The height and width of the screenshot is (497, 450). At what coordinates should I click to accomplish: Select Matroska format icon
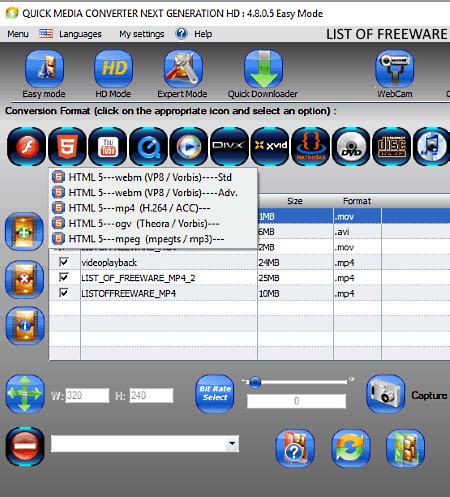pyautogui.click(x=311, y=146)
